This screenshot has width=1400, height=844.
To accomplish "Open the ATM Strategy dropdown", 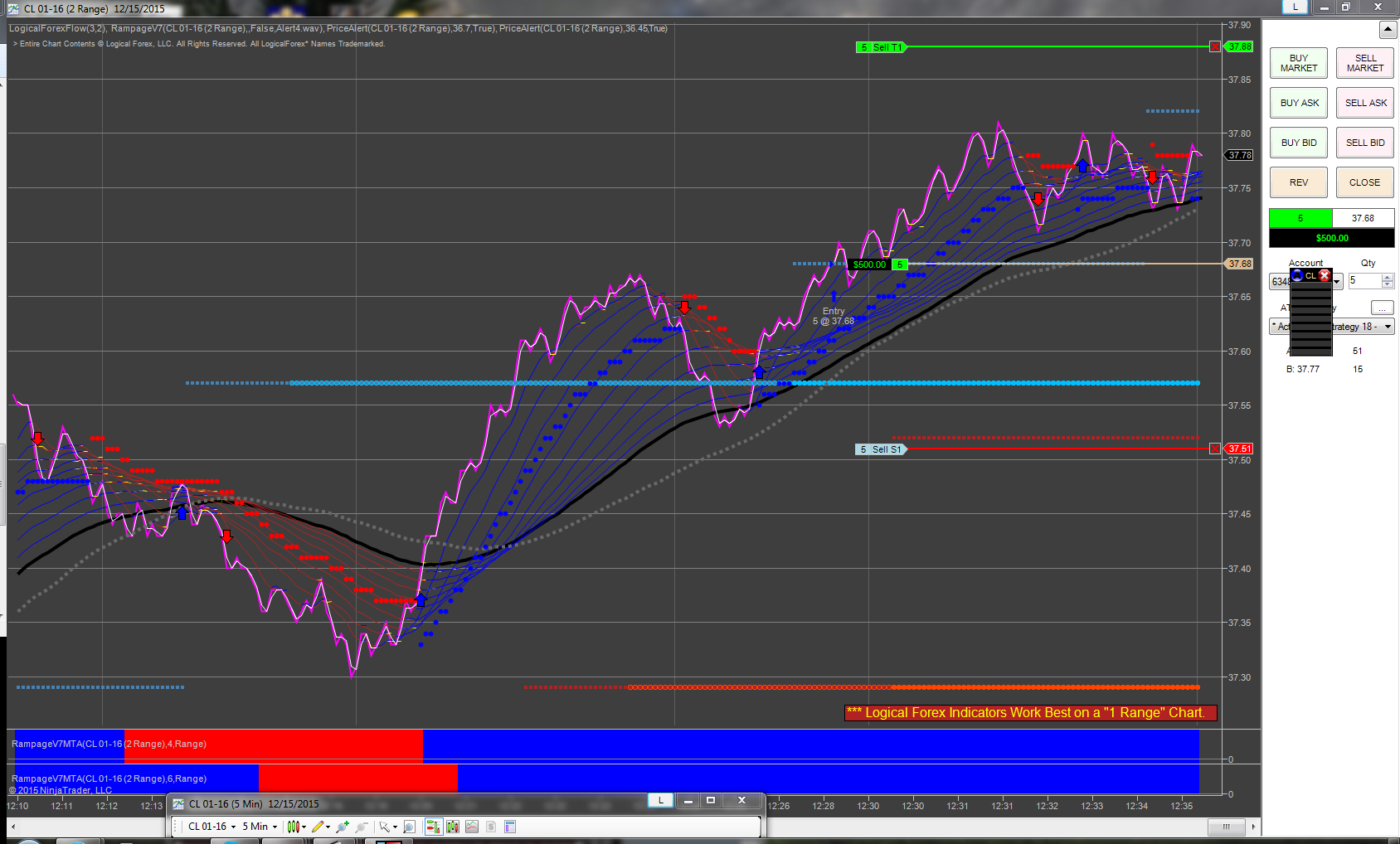I will 1332,327.
